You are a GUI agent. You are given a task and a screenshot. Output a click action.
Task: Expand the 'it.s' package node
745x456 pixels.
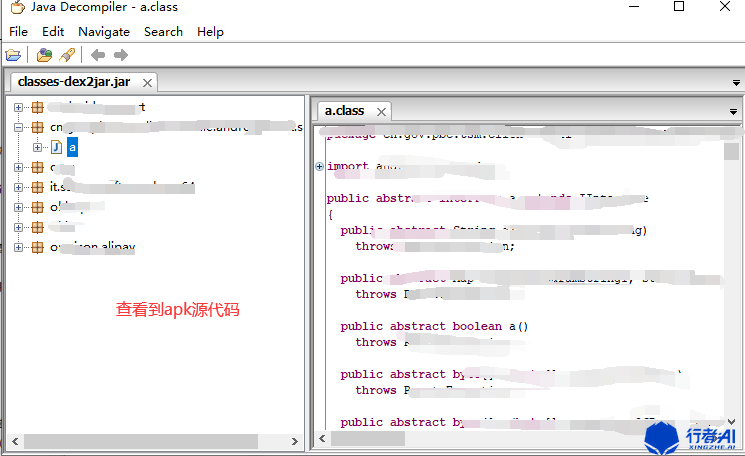(x=18, y=187)
